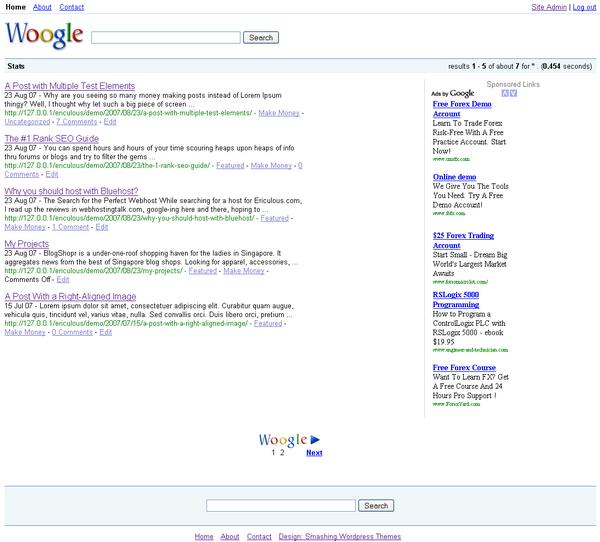Viewport: 600px width, 542px height.
Task: View 7 Comments on Multiple Test Elements post
Action: coord(77,122)
